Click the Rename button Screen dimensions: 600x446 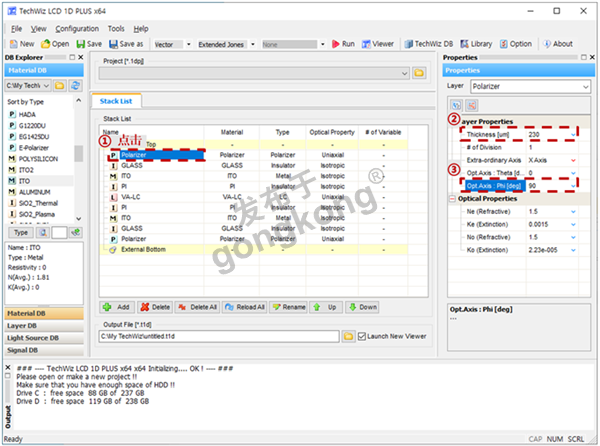point(289,307)
